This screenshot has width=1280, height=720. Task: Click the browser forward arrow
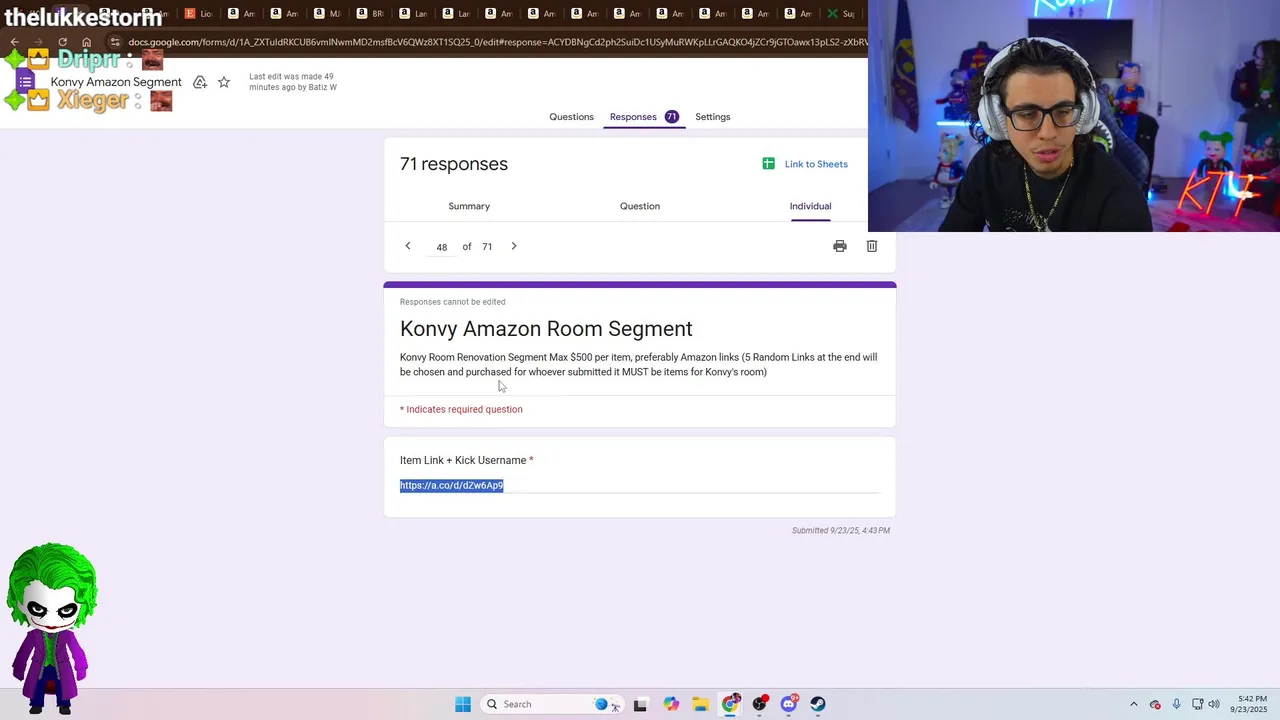point(38,43)
